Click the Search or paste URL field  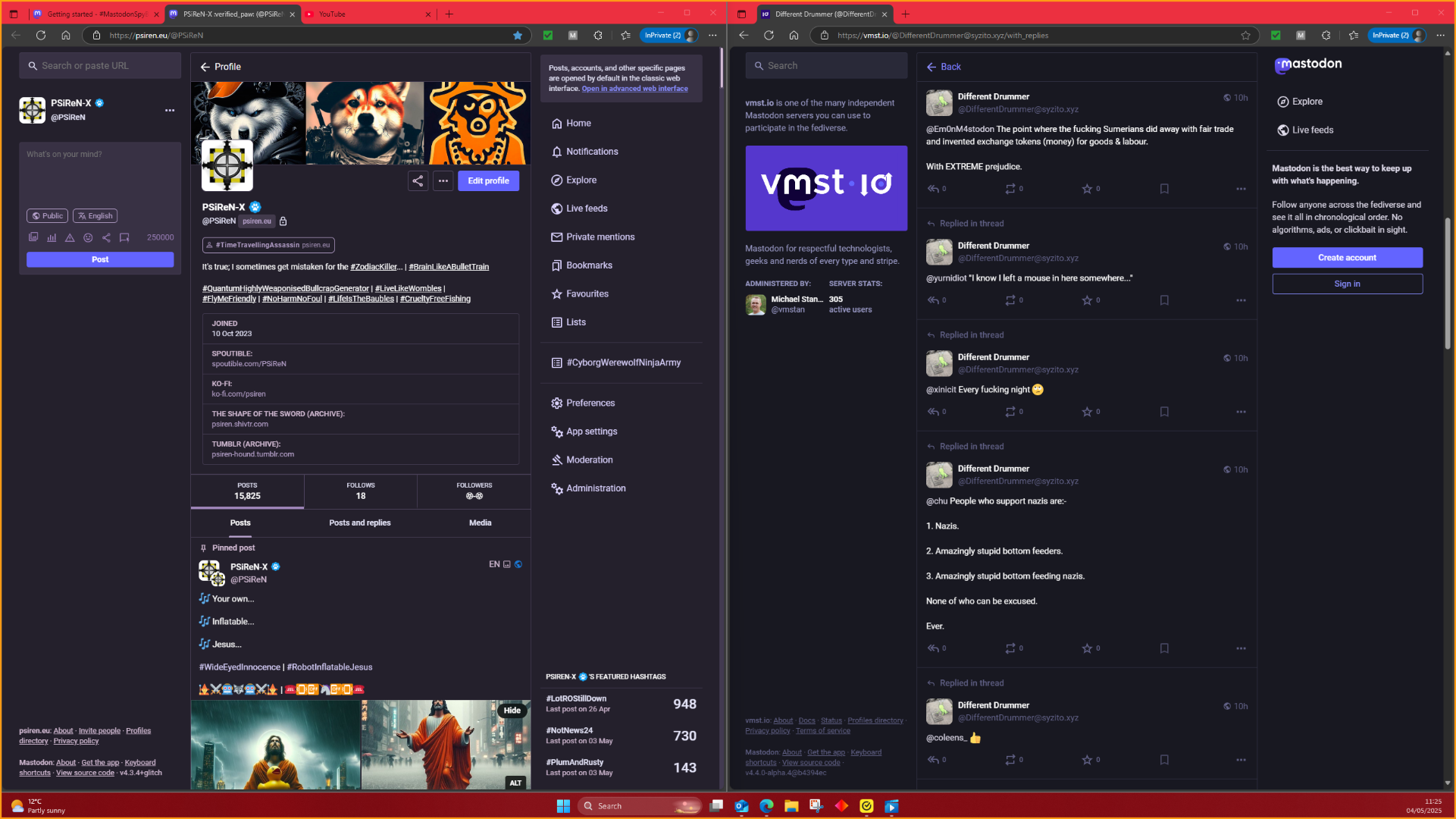(100, 66)
